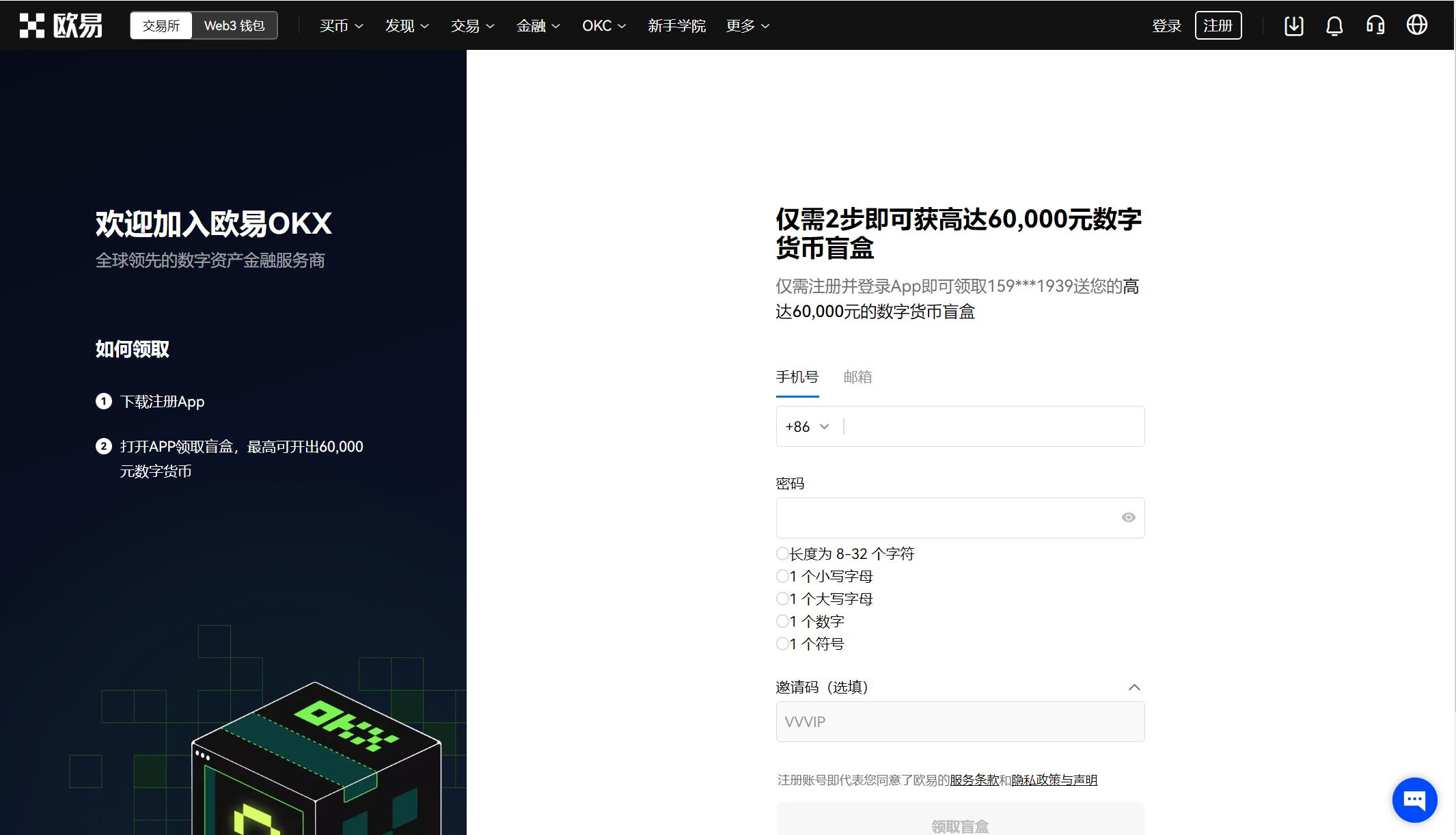Screen dimensions: 1456x835
Task: Open the +86 country code dropdown
Action: 807,427
